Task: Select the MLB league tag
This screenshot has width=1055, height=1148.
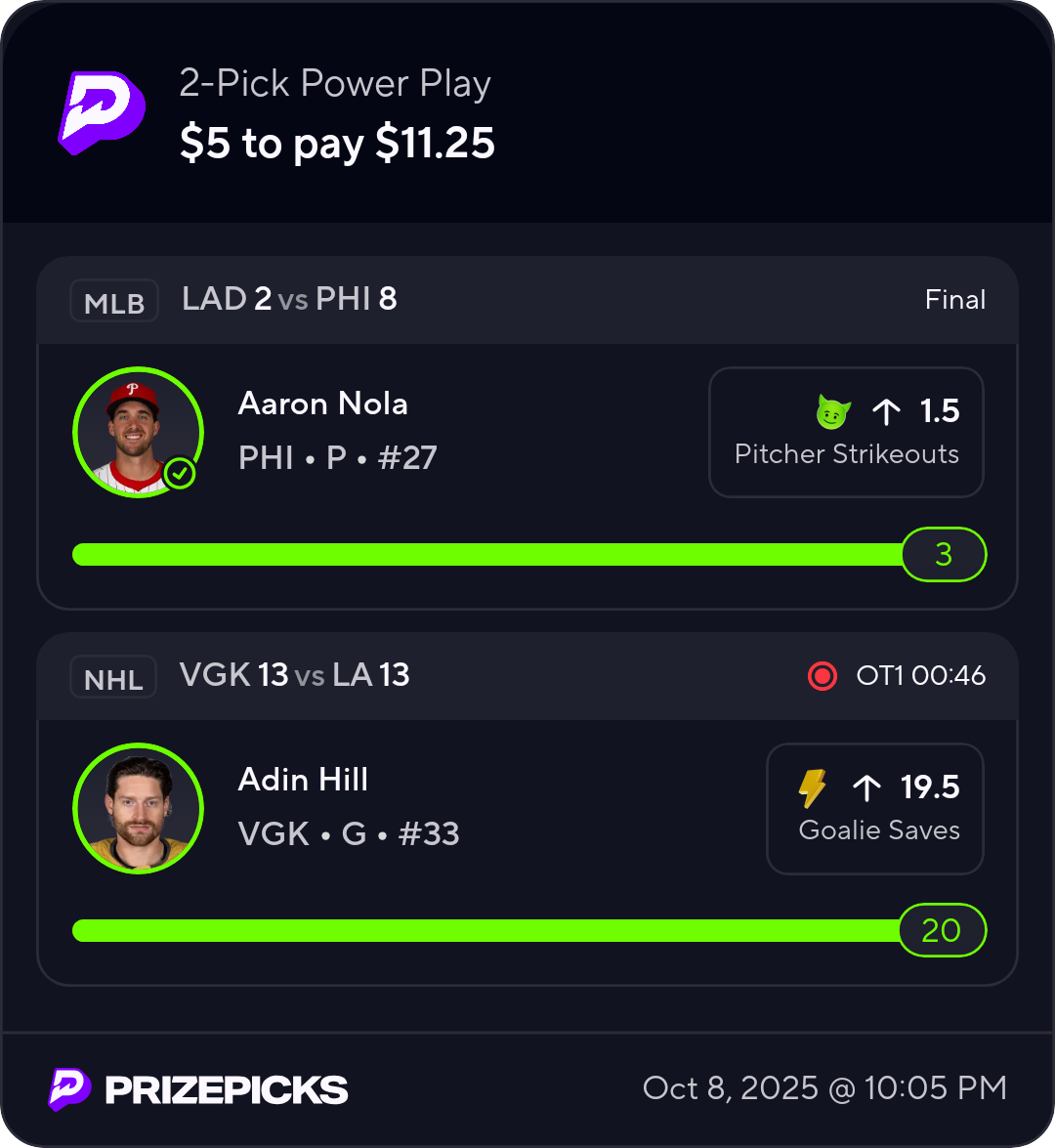Action: coord(114,302)
